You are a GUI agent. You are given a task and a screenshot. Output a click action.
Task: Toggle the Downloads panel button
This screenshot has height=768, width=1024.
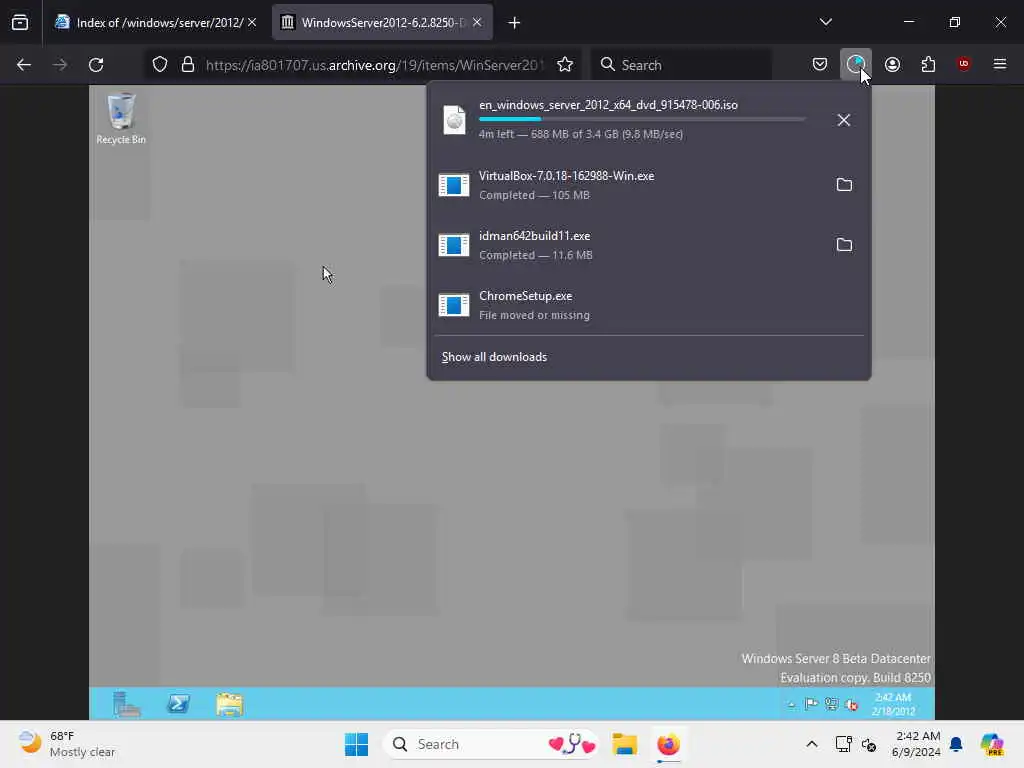[856, 64]
